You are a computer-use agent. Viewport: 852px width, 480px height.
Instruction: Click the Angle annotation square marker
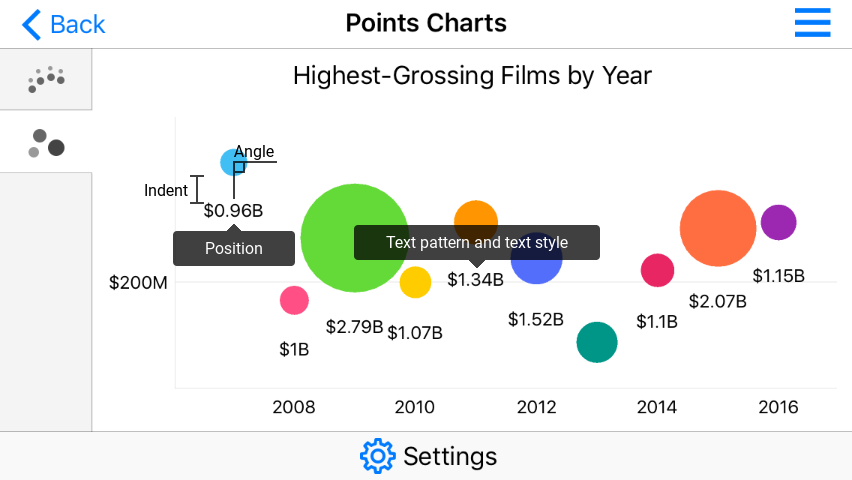pos(239,167)
